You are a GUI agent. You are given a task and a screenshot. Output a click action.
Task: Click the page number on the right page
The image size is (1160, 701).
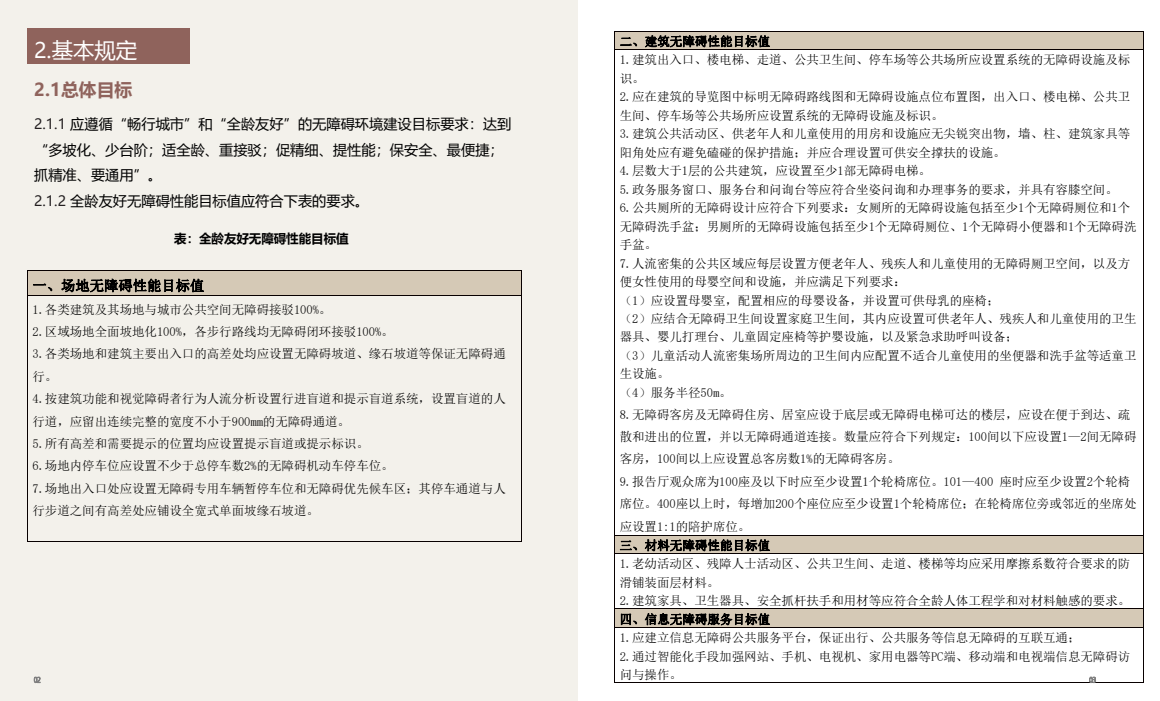1095,679
